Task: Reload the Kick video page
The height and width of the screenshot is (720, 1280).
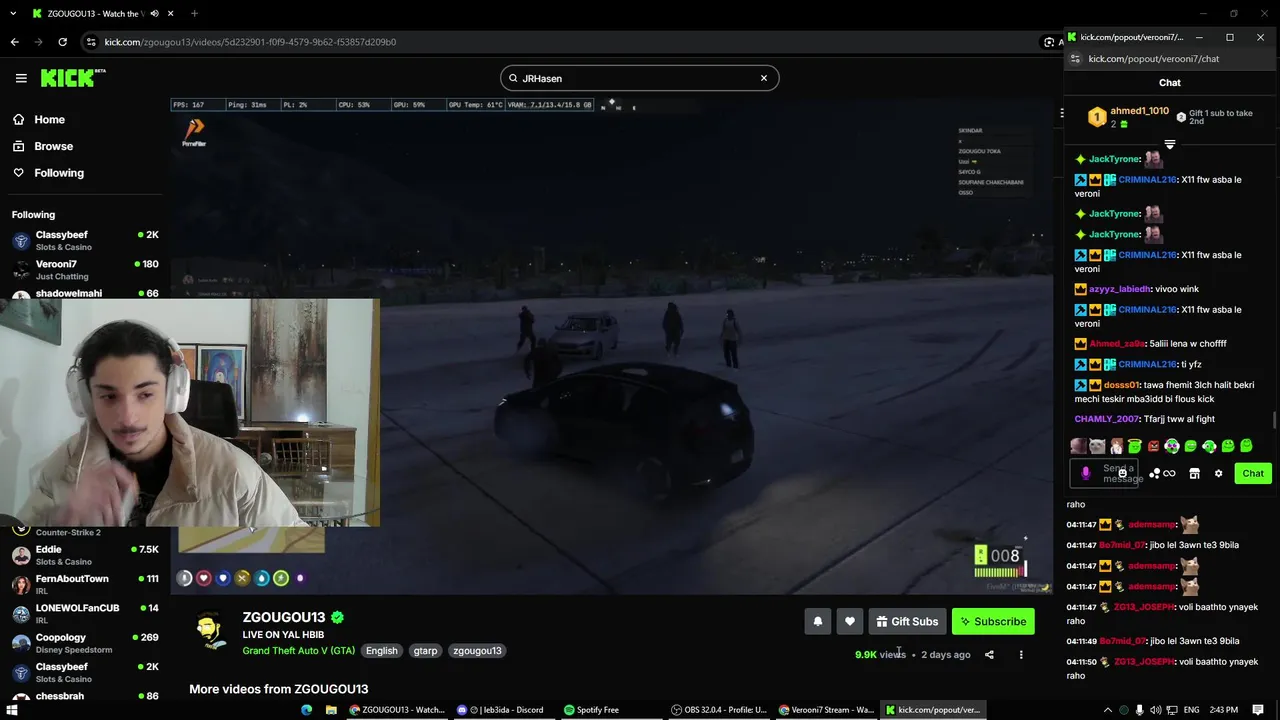Action: click(x=62, y=42)
